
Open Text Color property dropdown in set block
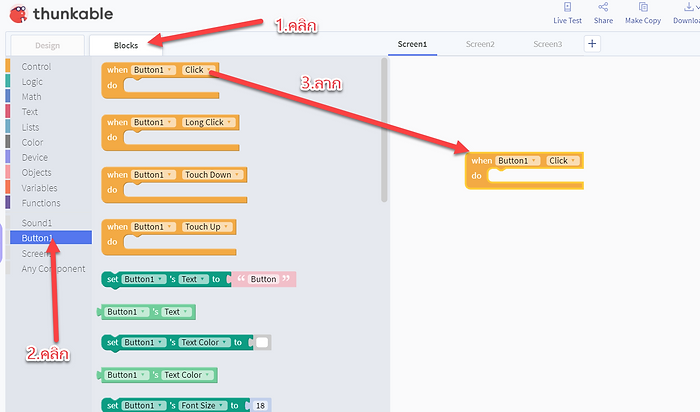coord(205,342)
